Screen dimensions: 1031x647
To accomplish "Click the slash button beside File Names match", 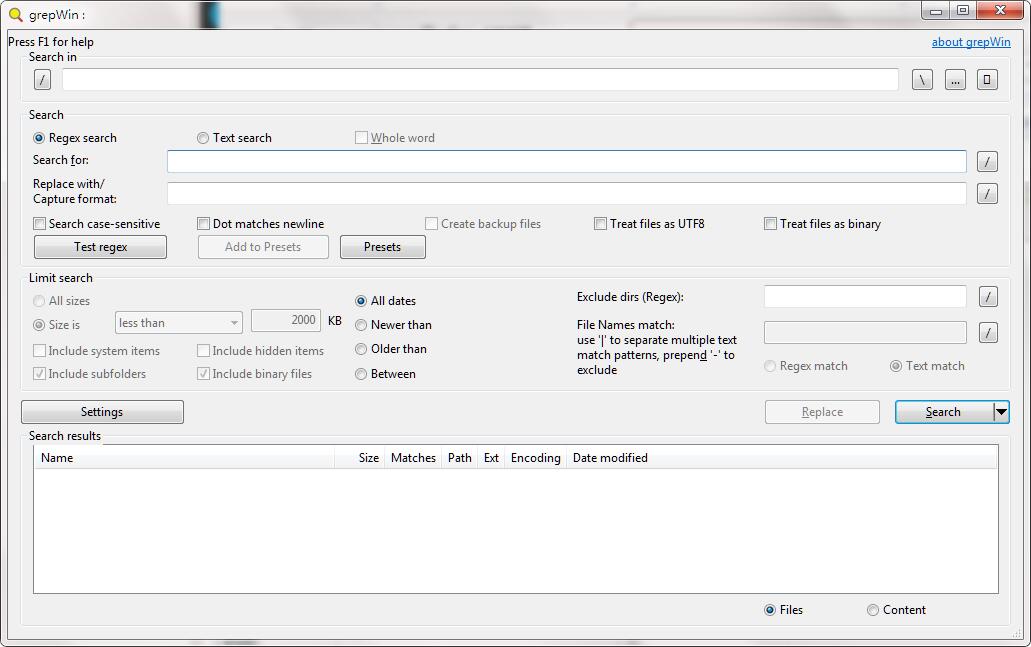I will pos(988,333).
